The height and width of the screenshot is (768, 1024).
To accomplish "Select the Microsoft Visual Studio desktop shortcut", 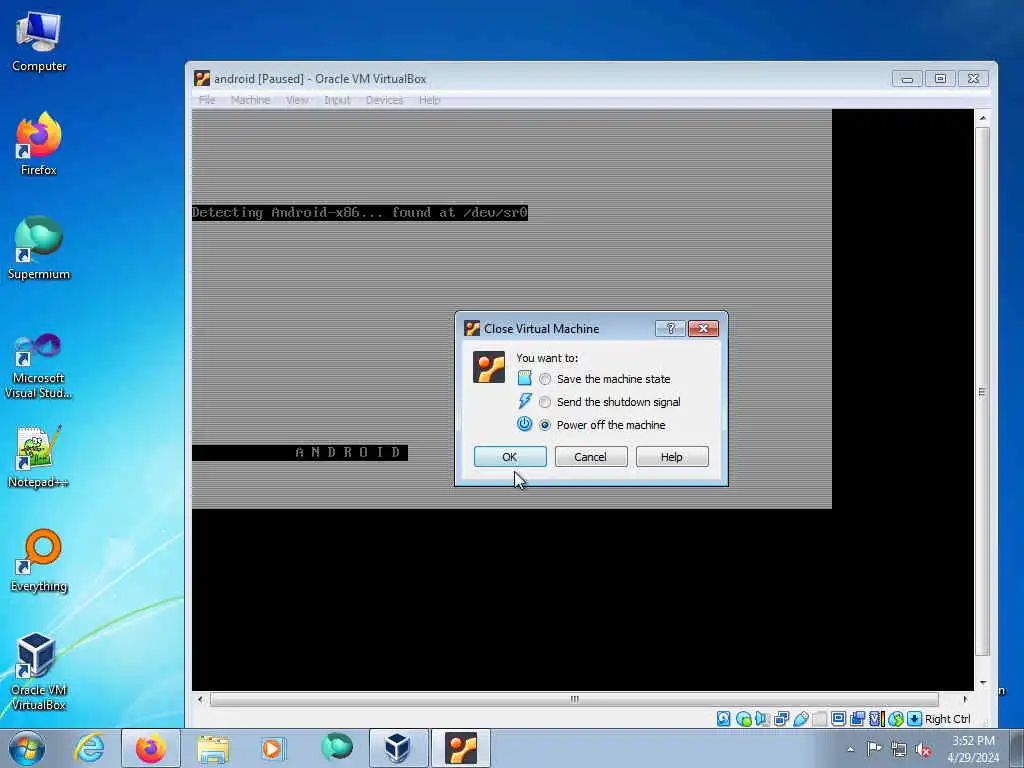I will [x=39, y=366].
